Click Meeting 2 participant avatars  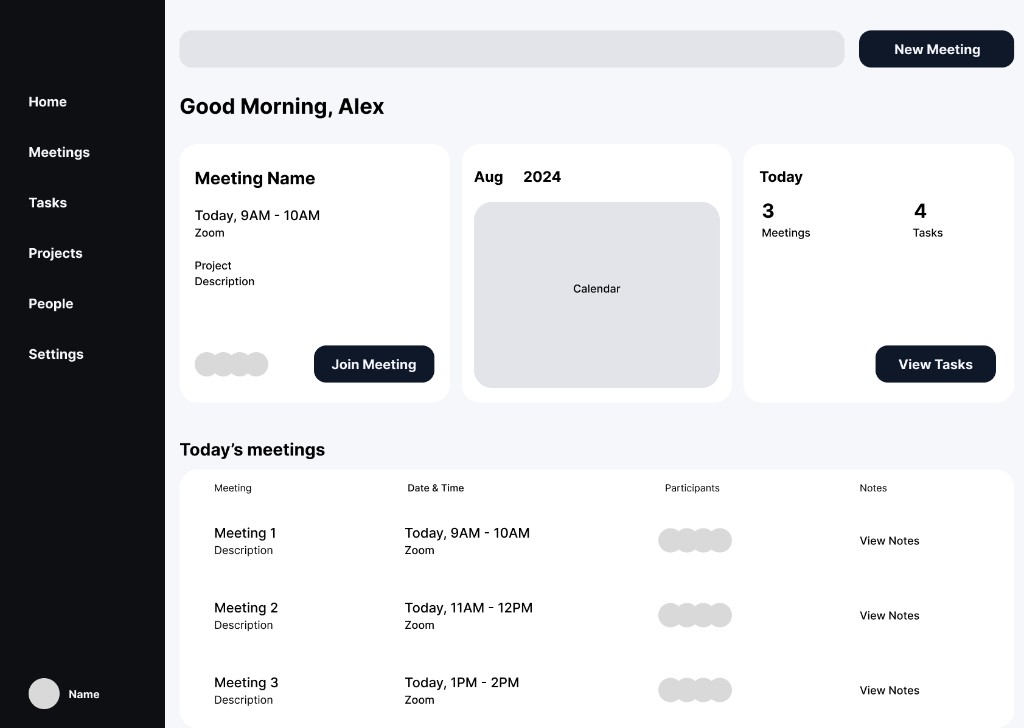(695, 615)
